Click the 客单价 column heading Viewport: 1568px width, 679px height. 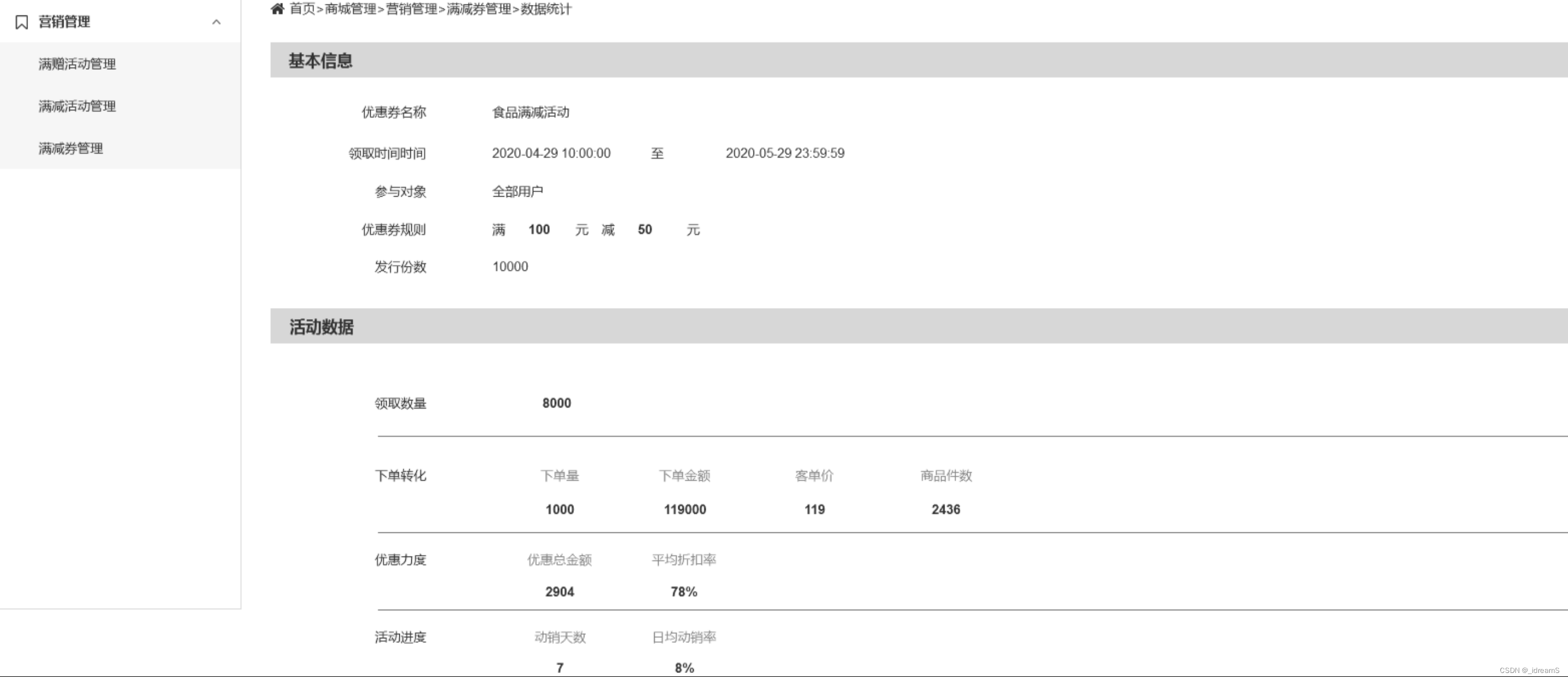pos(814,476)
